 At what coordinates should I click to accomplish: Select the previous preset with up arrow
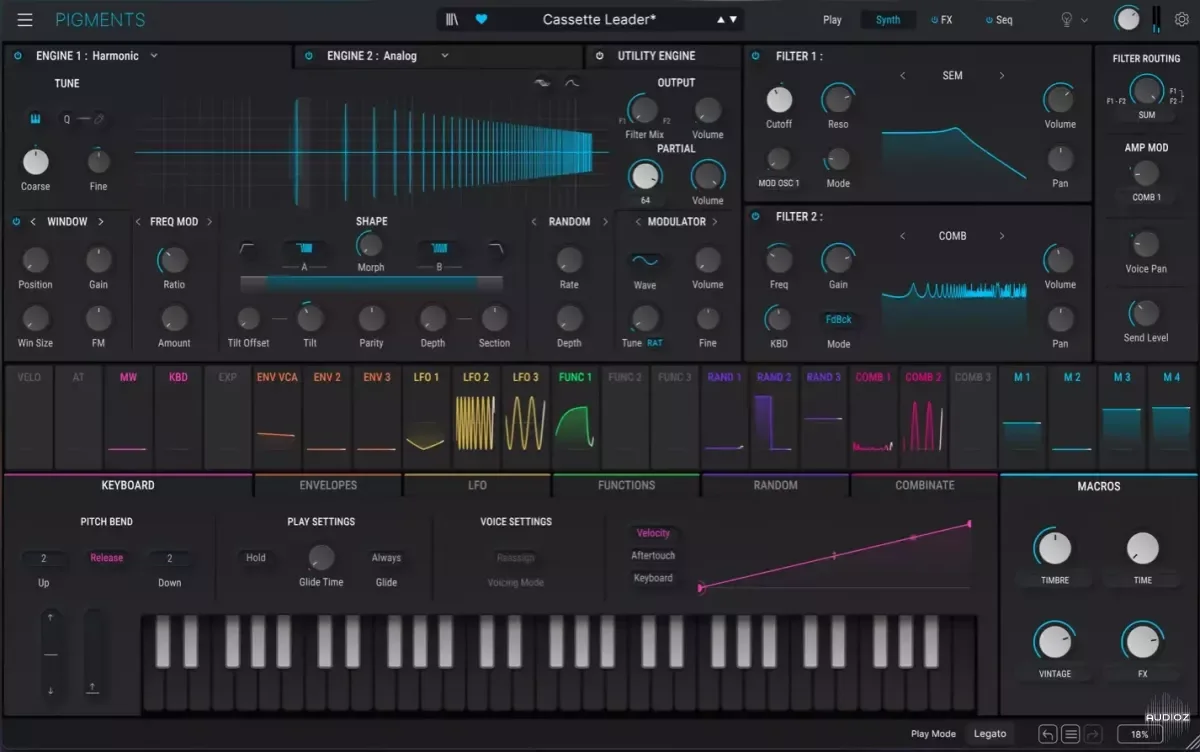tap(721, 19)
